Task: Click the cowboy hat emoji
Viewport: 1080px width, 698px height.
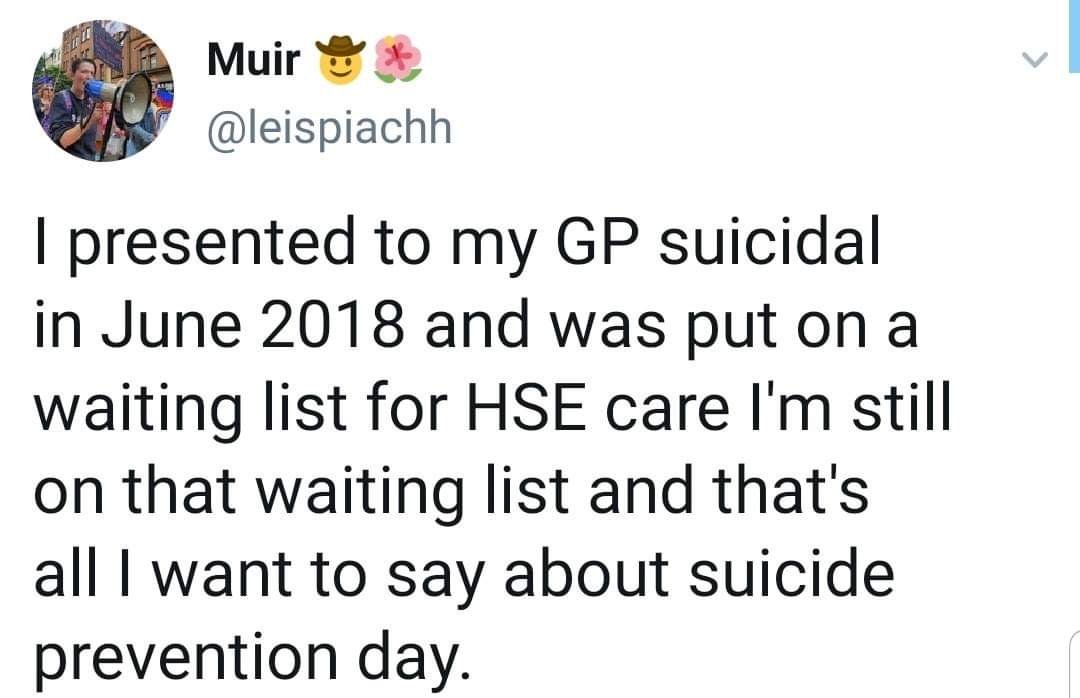Action: point(339,60)
